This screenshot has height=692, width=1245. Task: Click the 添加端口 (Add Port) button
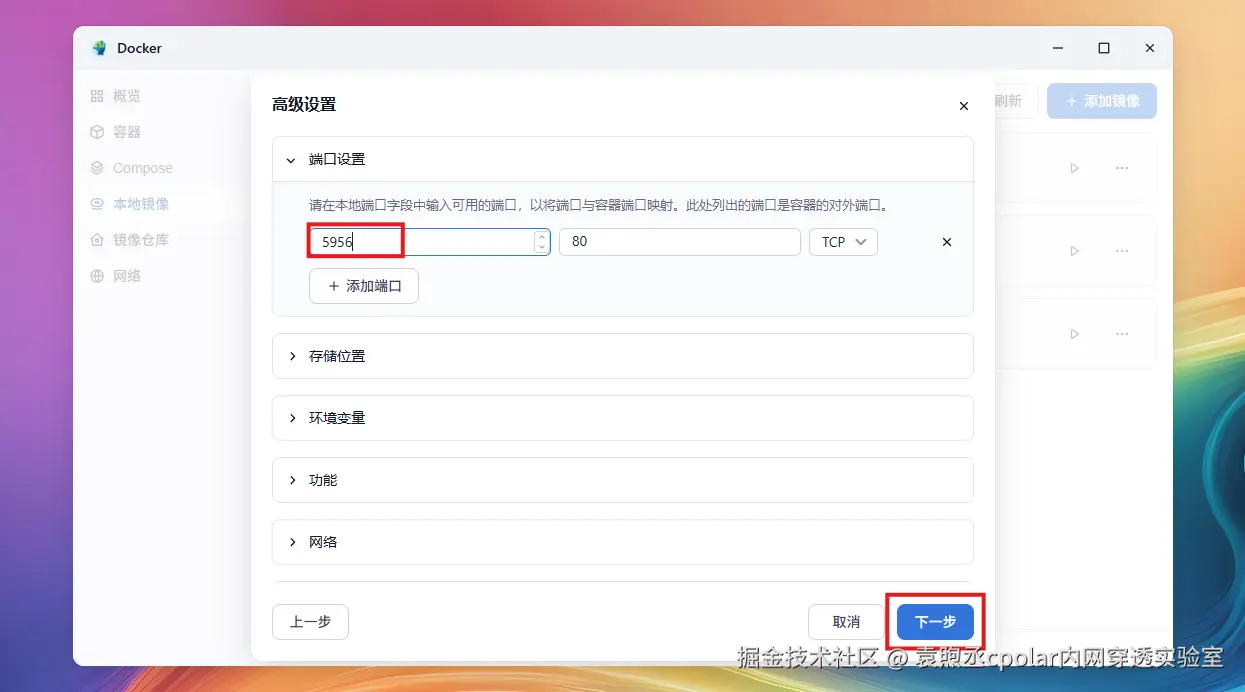tap(363, 286)
